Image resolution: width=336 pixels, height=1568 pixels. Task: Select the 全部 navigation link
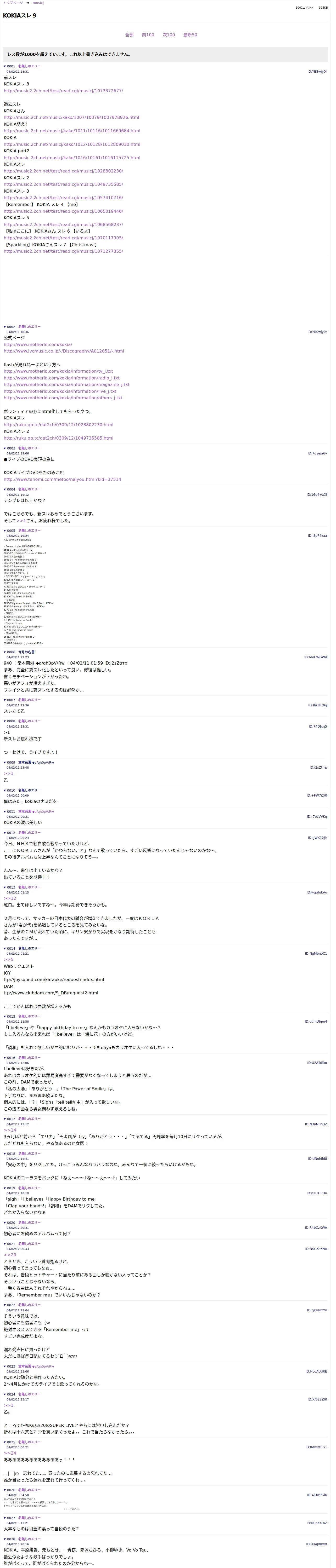[129, 35]
